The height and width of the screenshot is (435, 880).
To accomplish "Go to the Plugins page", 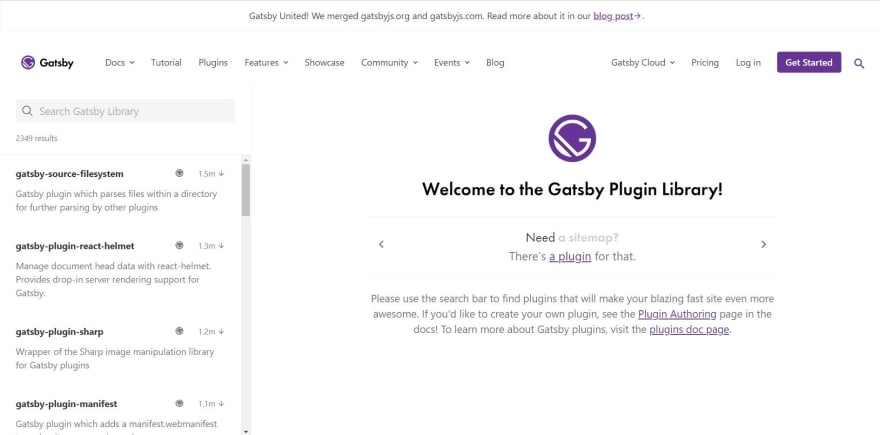I will click(x=213, y=63).
